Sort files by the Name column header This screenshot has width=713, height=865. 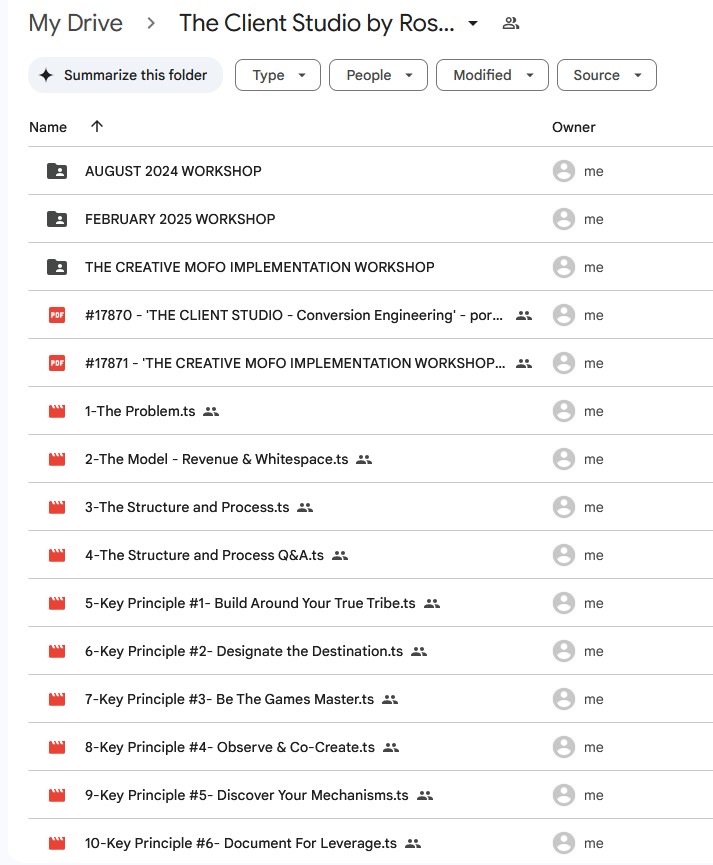click(48, 127)
